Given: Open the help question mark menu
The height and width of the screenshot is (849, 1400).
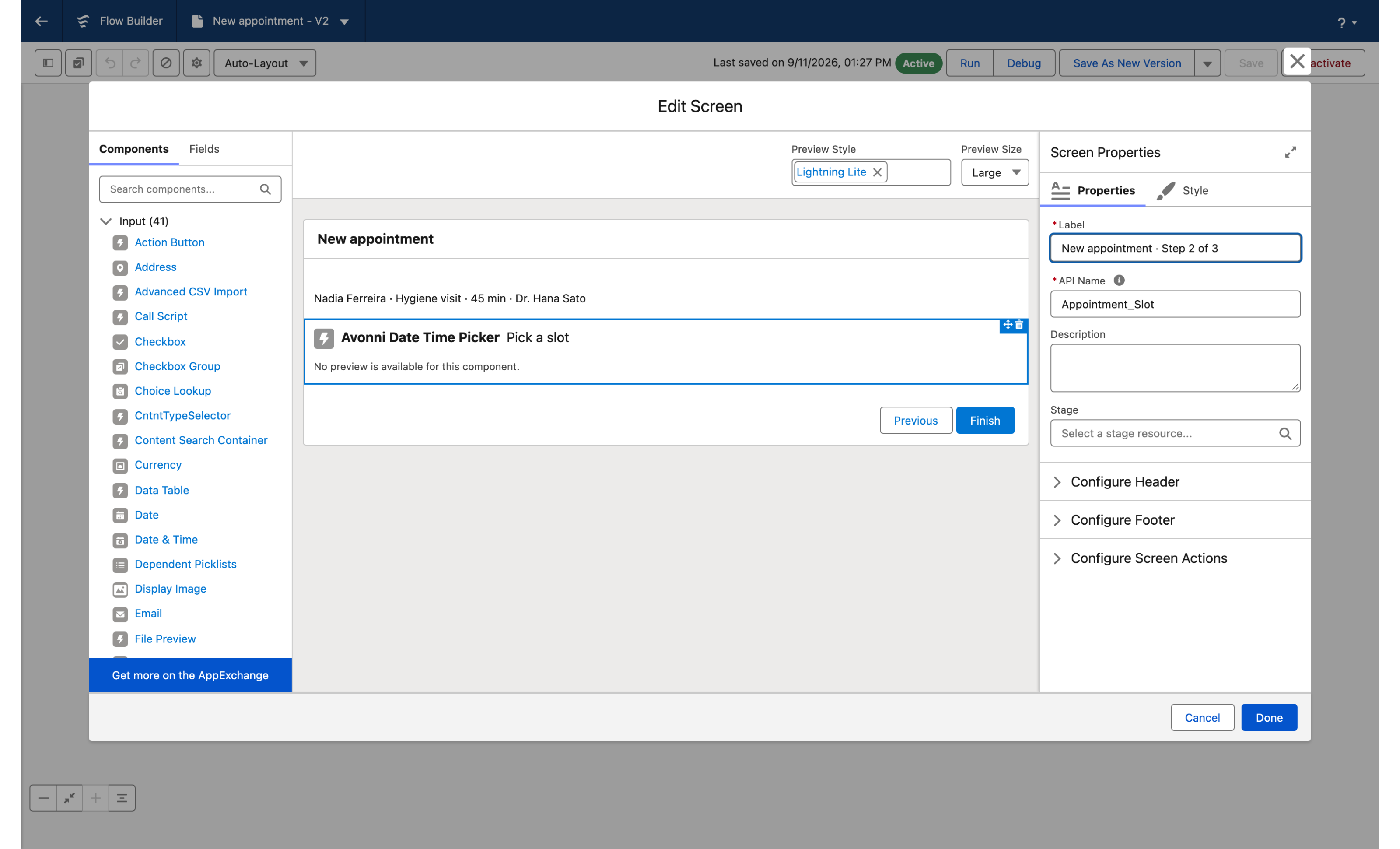Looking at the screenshot, I should click(x=1346, y=22).
